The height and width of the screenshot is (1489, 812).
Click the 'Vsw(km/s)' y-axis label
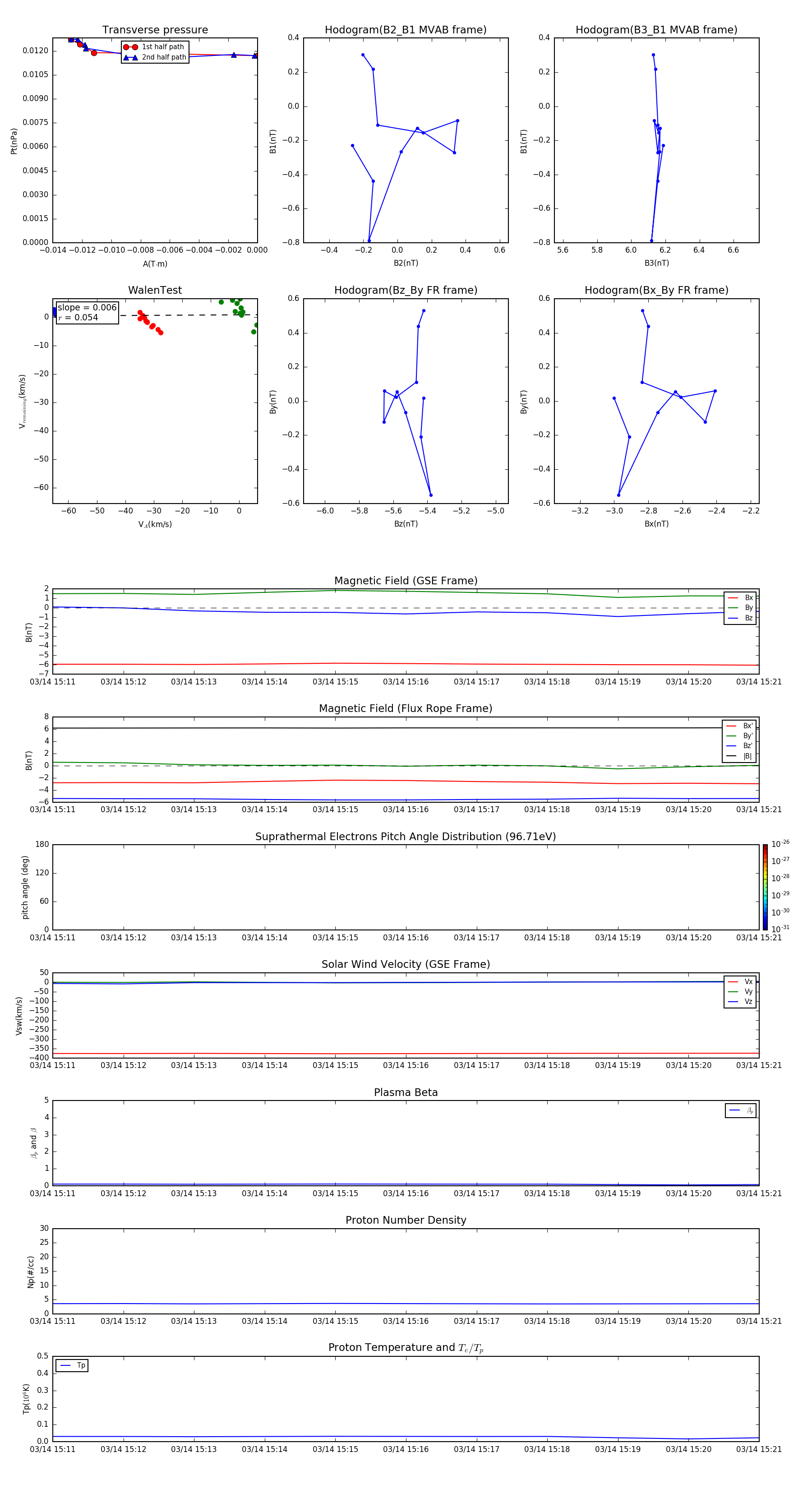pyautogui.click(x=18, y=1016)
